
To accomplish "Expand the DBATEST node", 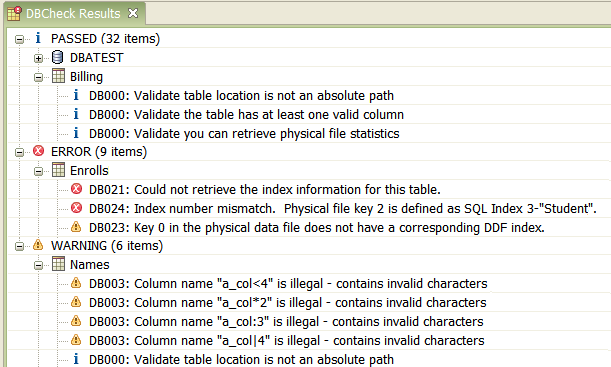I will pyautogui.click(x=38, y=58).
